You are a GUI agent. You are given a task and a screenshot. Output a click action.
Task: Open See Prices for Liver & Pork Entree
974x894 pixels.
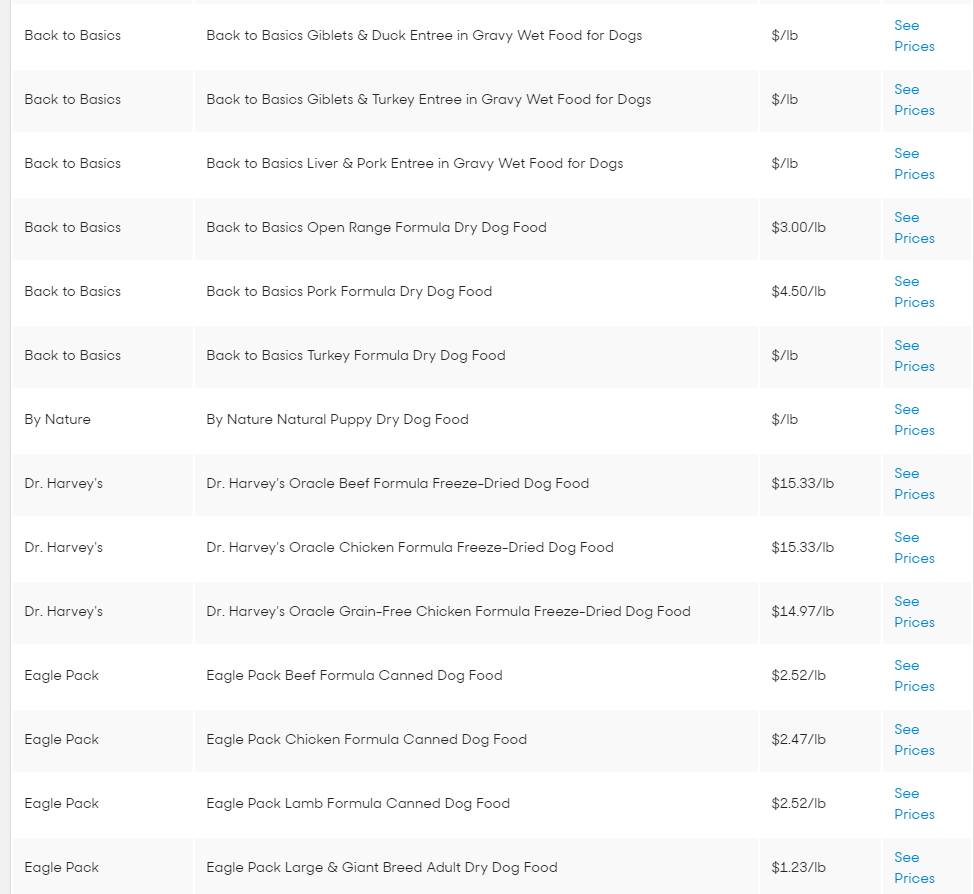click(914, 164)
